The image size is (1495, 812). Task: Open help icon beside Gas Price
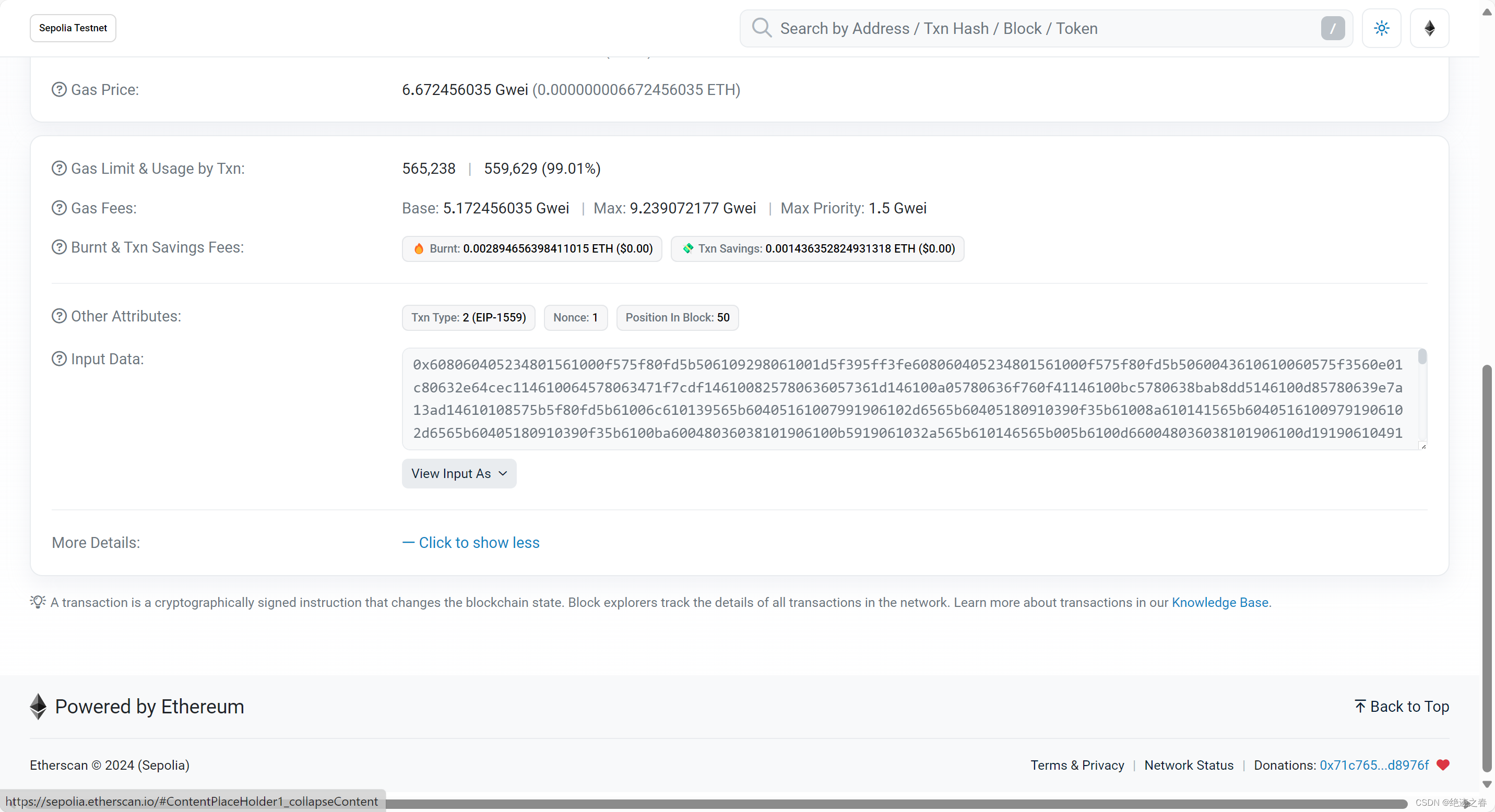click(59, 89)
